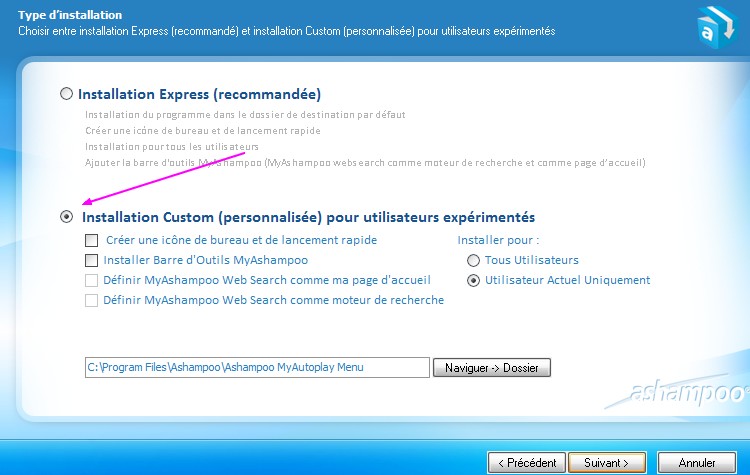Enable Installer Barre d'Outils MyAshampoo checkbox
The image size is (750, 475).
pyautogui.click(x=91, y=260)
